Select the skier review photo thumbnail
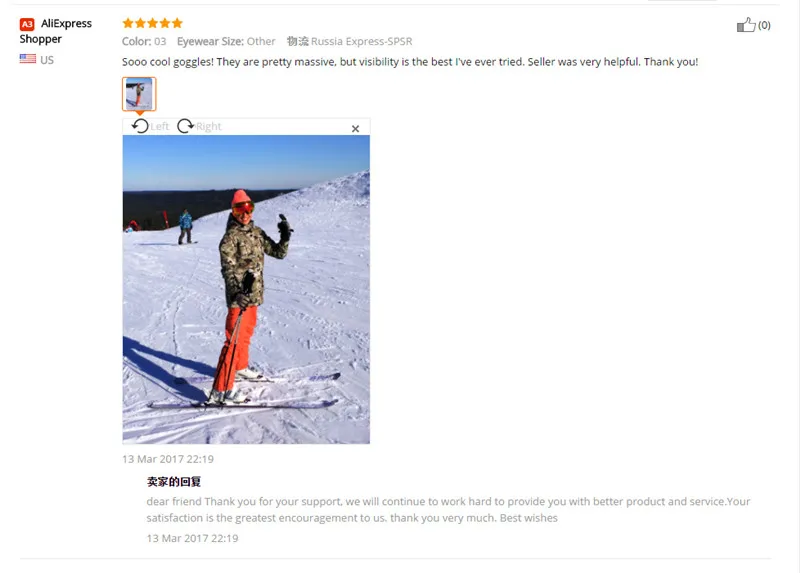 [139, 94]
